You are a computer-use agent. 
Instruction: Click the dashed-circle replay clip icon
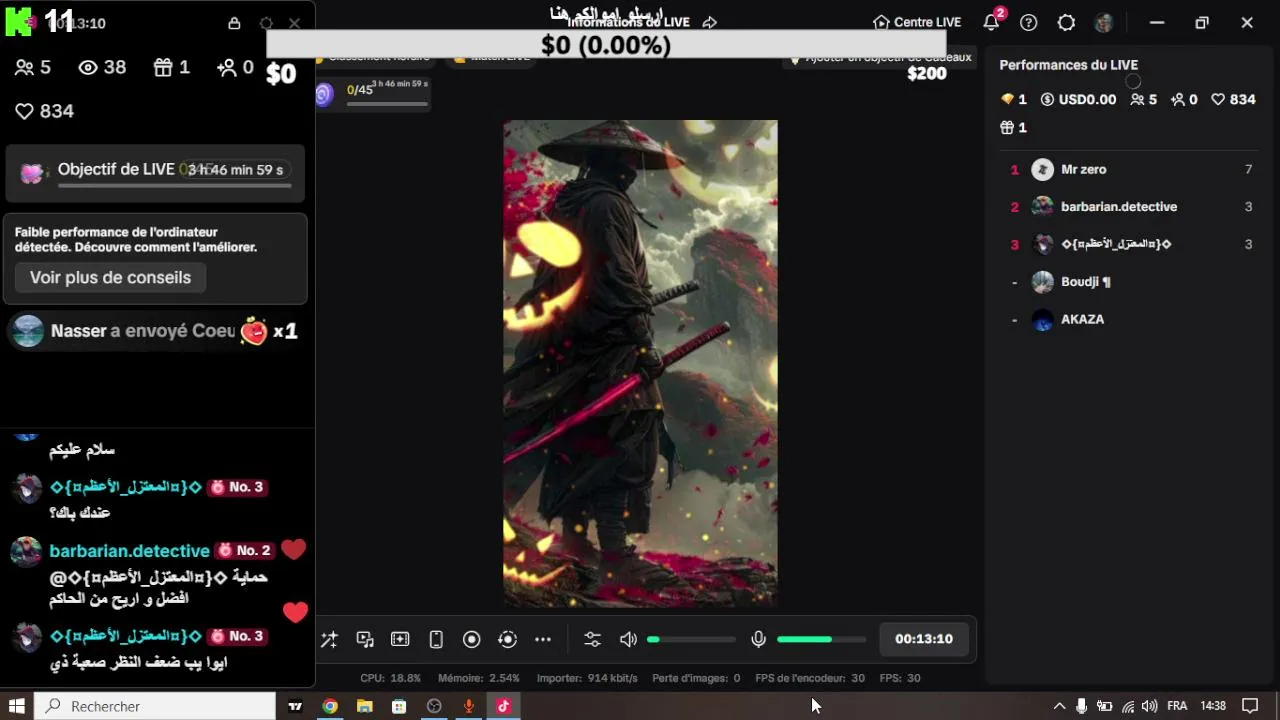pos(507,639)
